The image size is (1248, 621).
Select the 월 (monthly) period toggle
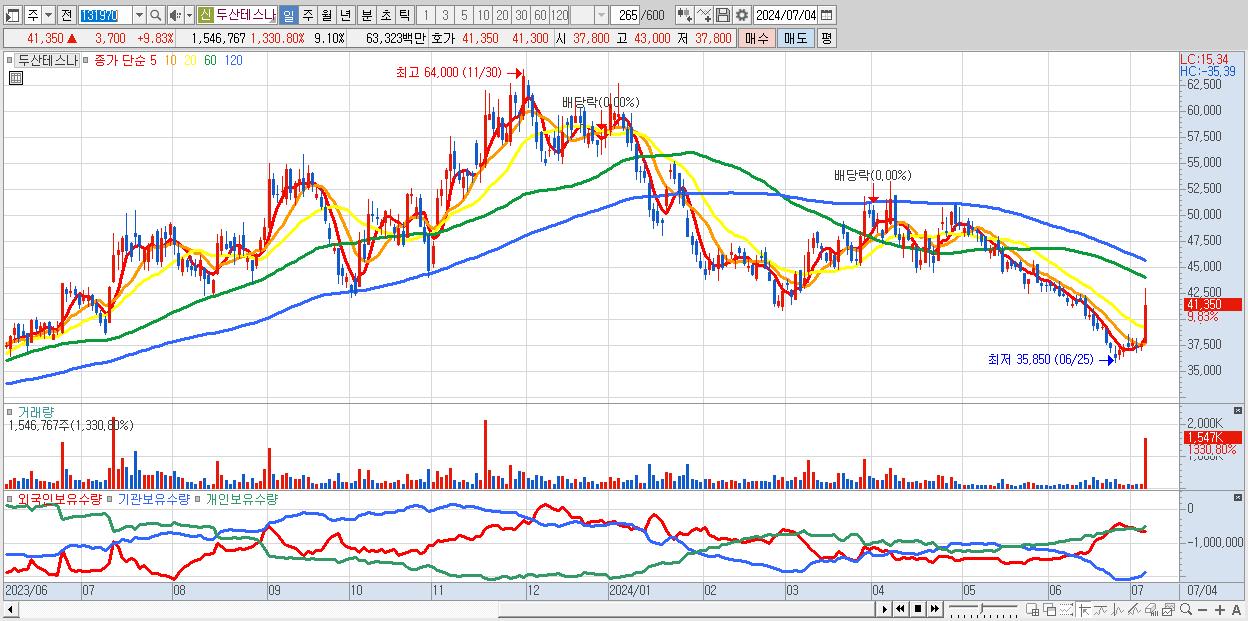326,15
